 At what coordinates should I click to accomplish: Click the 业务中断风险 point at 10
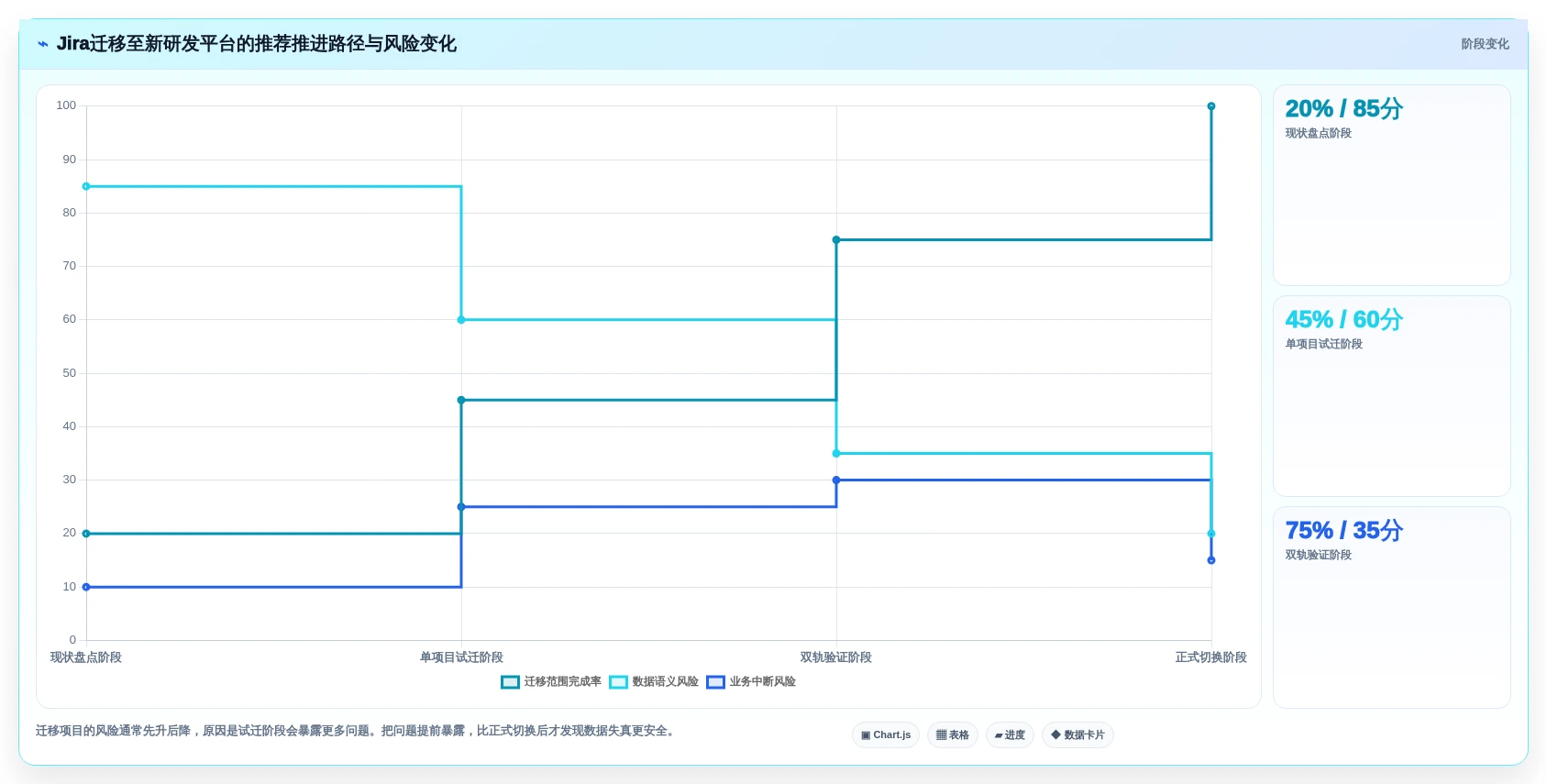tap(86, 587)
